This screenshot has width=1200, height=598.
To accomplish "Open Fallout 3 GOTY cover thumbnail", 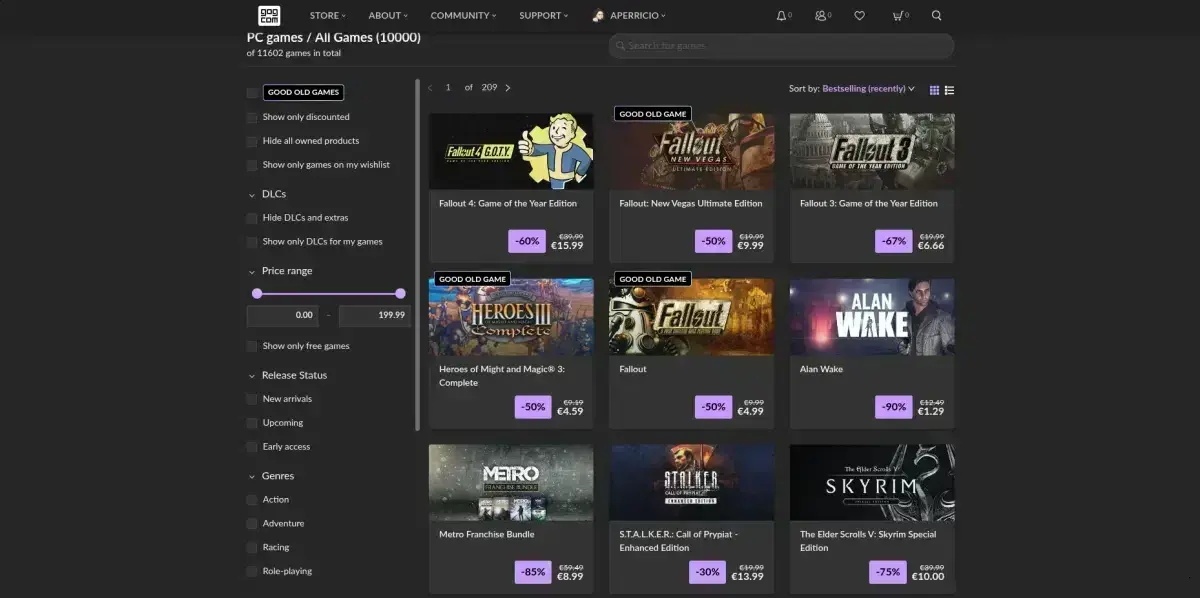I will click(872, 151).
